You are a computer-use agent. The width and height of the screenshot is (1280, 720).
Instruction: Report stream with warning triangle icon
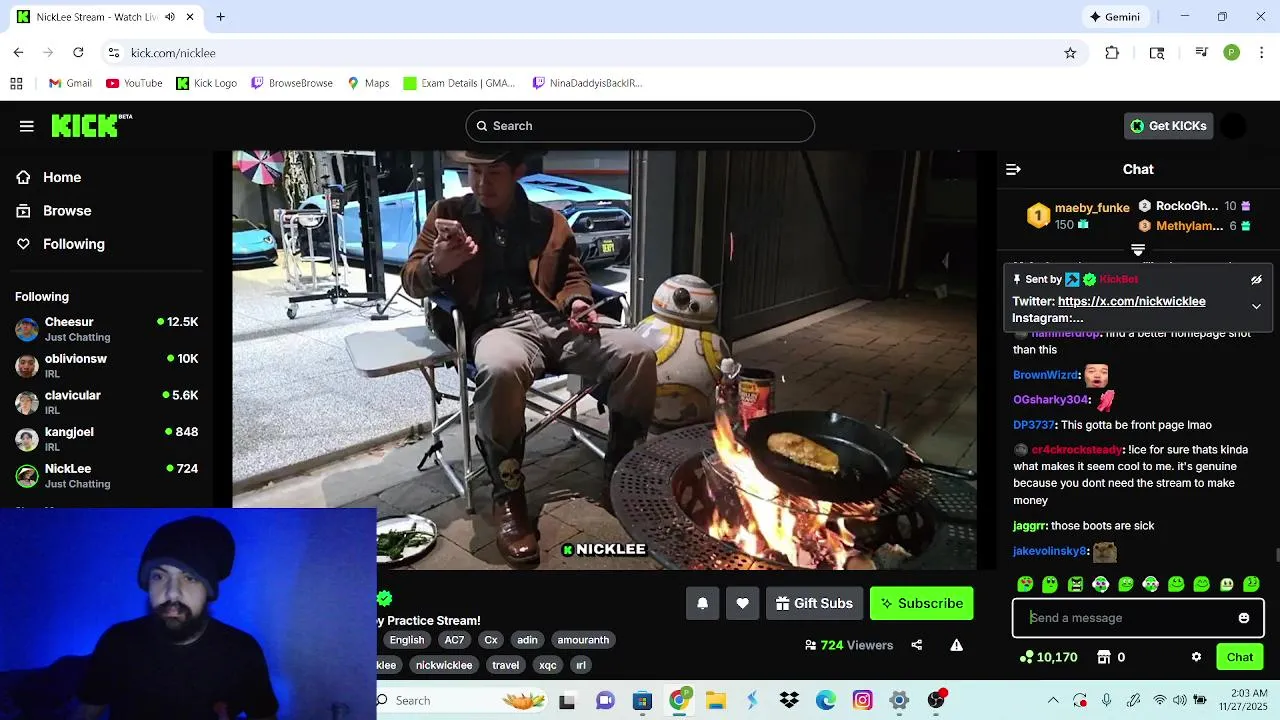click(x=956, y=645)
